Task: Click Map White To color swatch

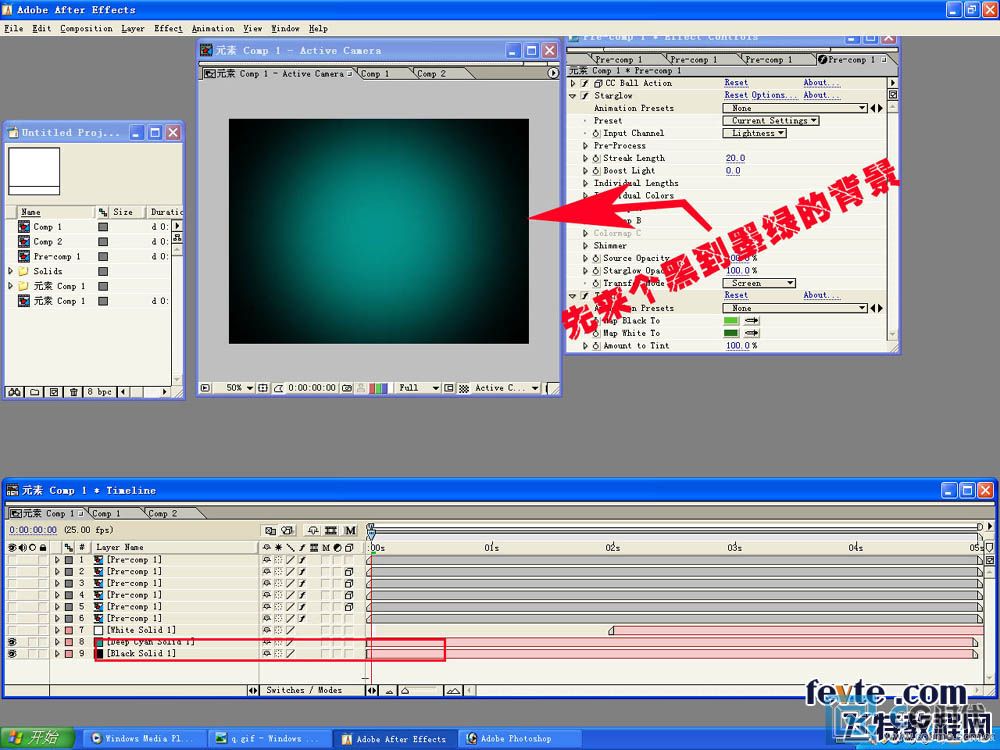Action: click(x=731, y=333)
